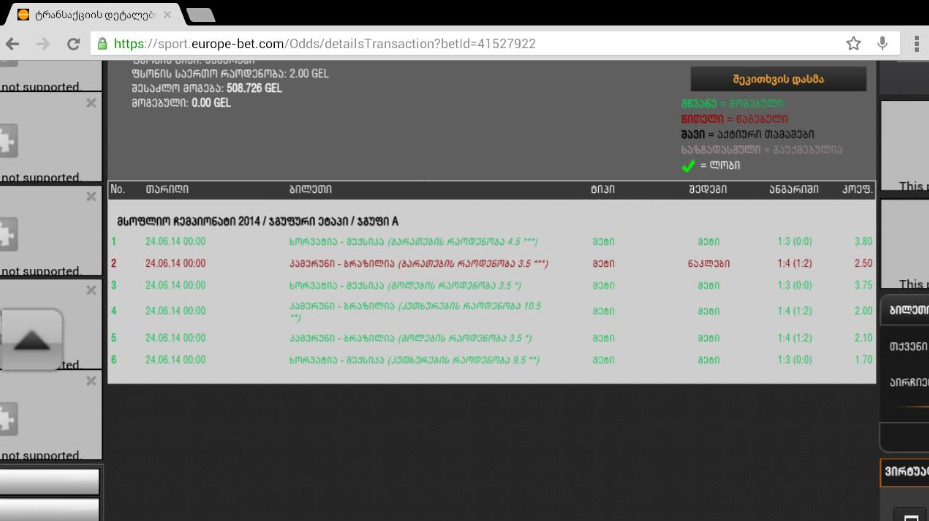
Task: Bookmark this page with the star
Action: 853,43
